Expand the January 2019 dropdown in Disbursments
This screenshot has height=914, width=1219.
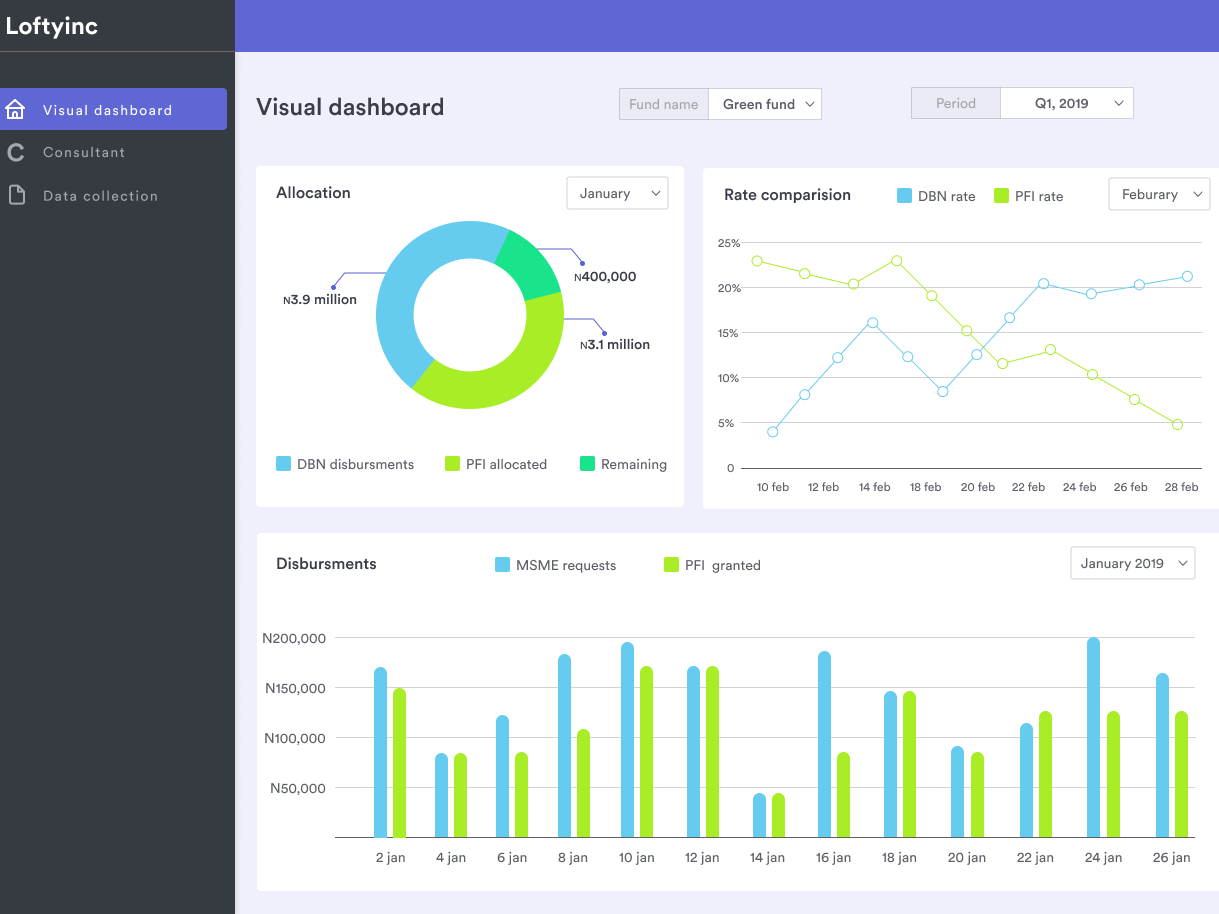[x=1132, y=563]
